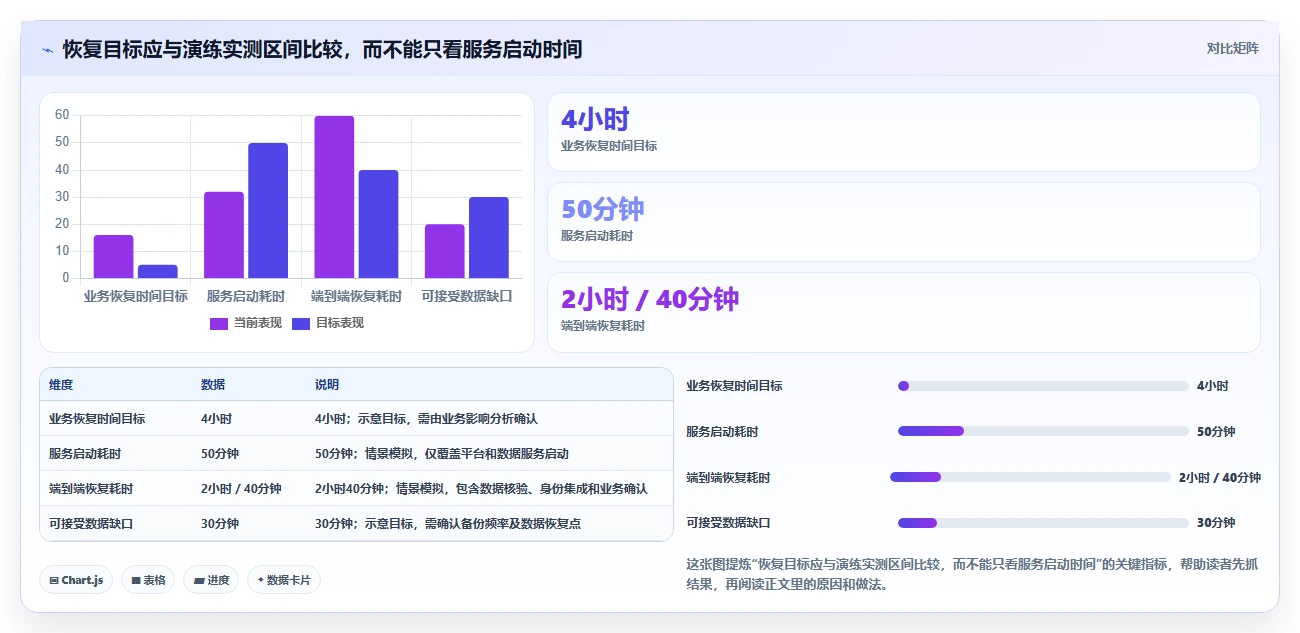Click the purple 当前表现 bar for 业务恢复时间目标
The width and height of the screenshot is (1300, 633).
click(x=113, y=256)
